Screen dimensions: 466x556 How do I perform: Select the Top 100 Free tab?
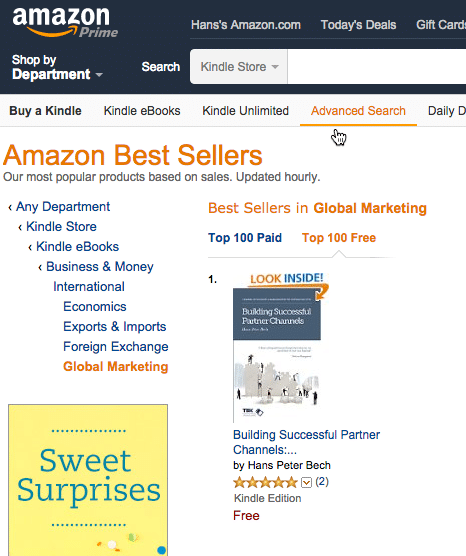[x=339, y=238]
